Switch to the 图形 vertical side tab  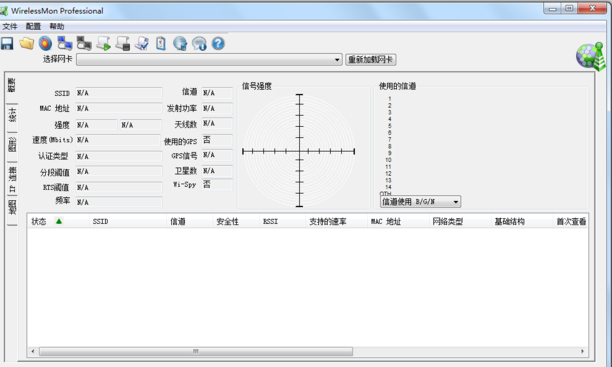click(12, 144)
